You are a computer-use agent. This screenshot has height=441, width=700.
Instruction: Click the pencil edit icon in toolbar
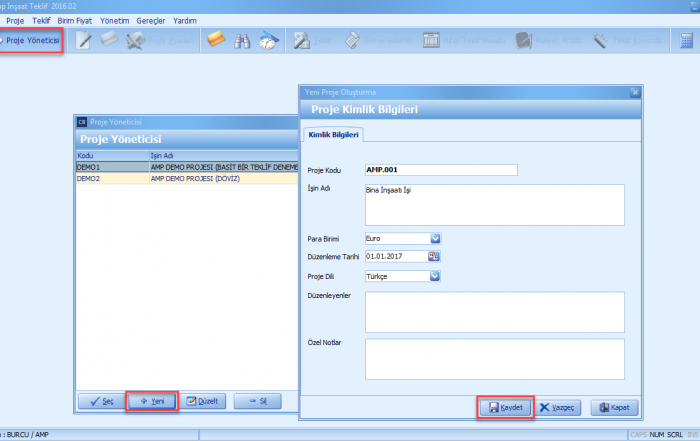point(85,41)
